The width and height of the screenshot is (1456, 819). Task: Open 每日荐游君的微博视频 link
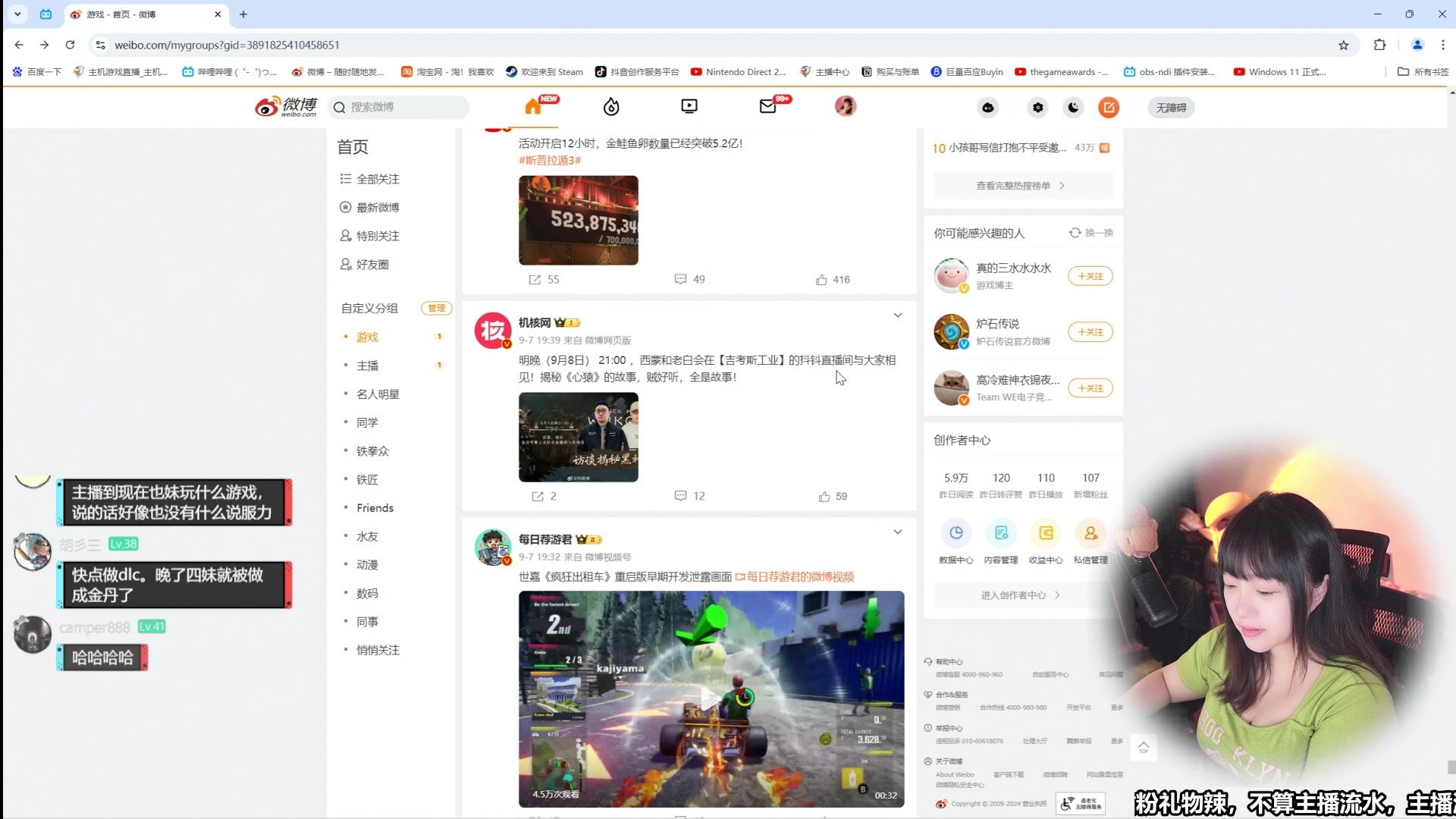795,577
